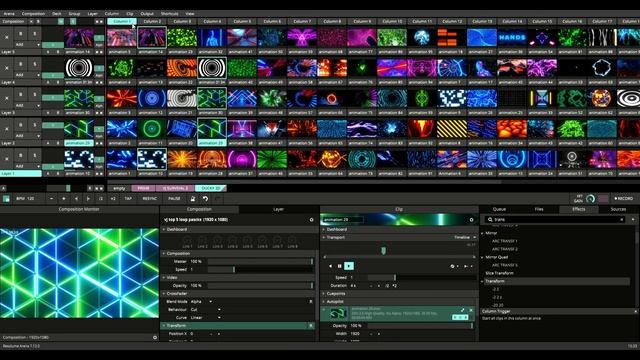The image size is (640, 360).
Task: Clear Layer 2 using its X button
Action: pos(7,129)
